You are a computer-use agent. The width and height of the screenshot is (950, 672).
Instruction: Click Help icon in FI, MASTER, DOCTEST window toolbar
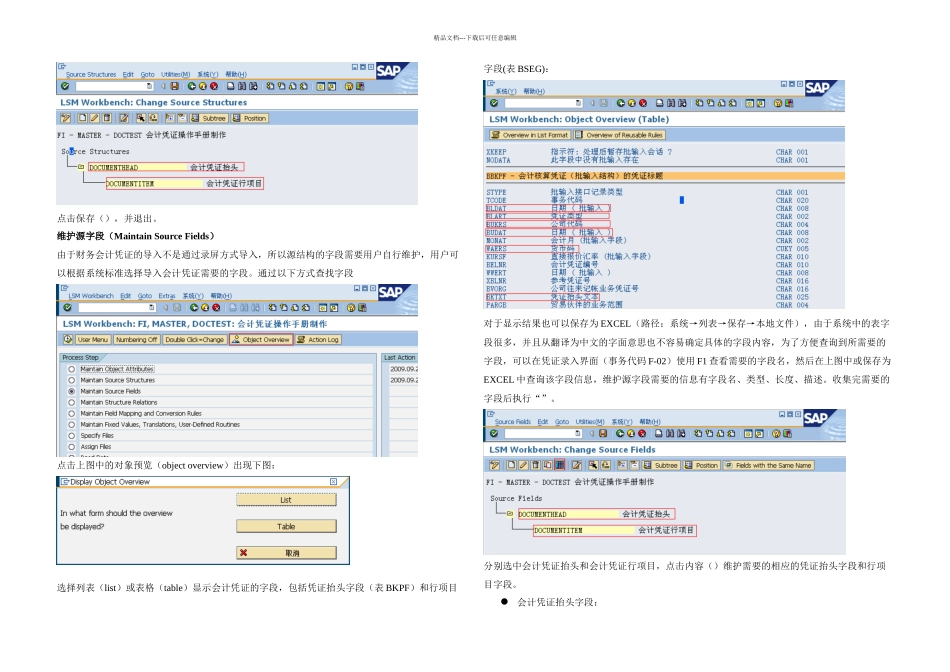(351, 308)
